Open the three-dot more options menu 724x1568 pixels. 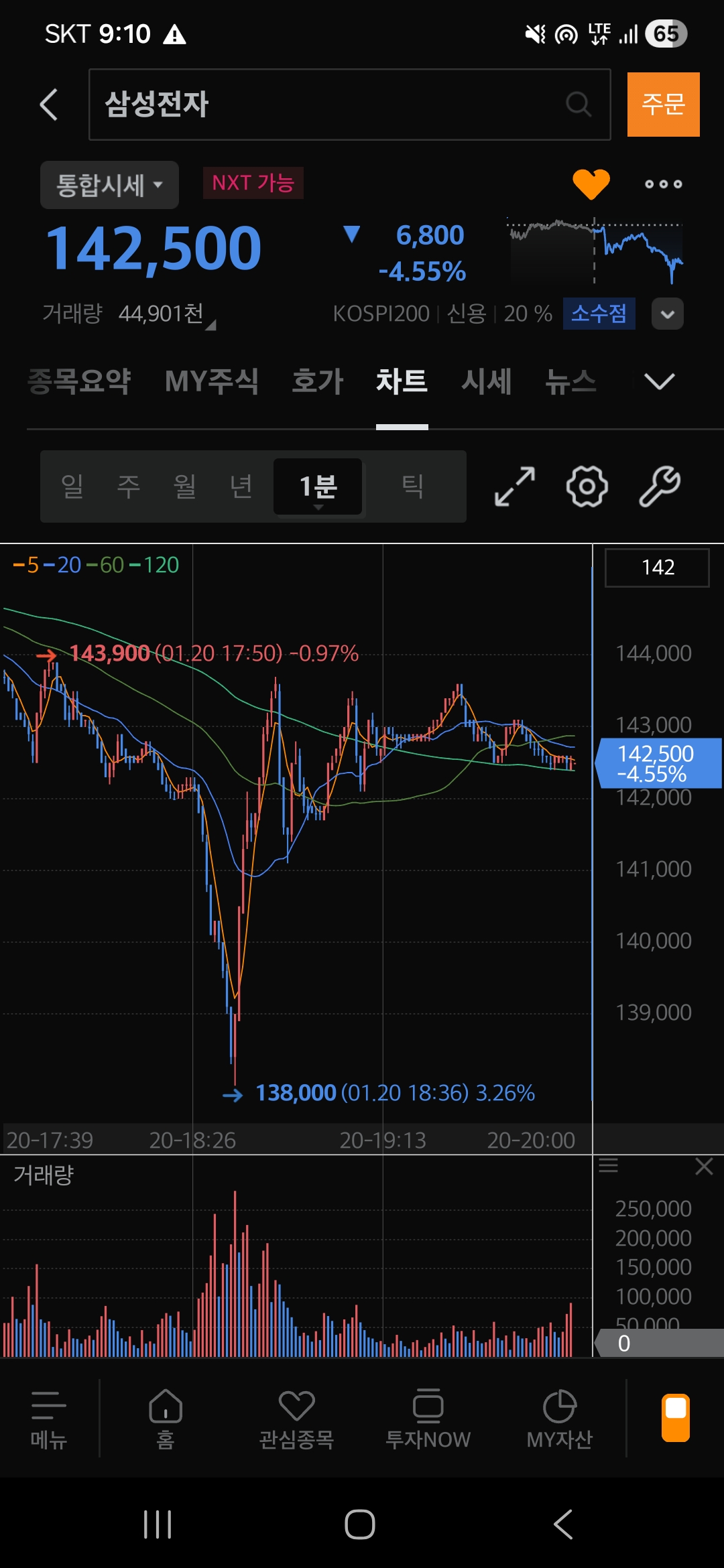point(663,184)
